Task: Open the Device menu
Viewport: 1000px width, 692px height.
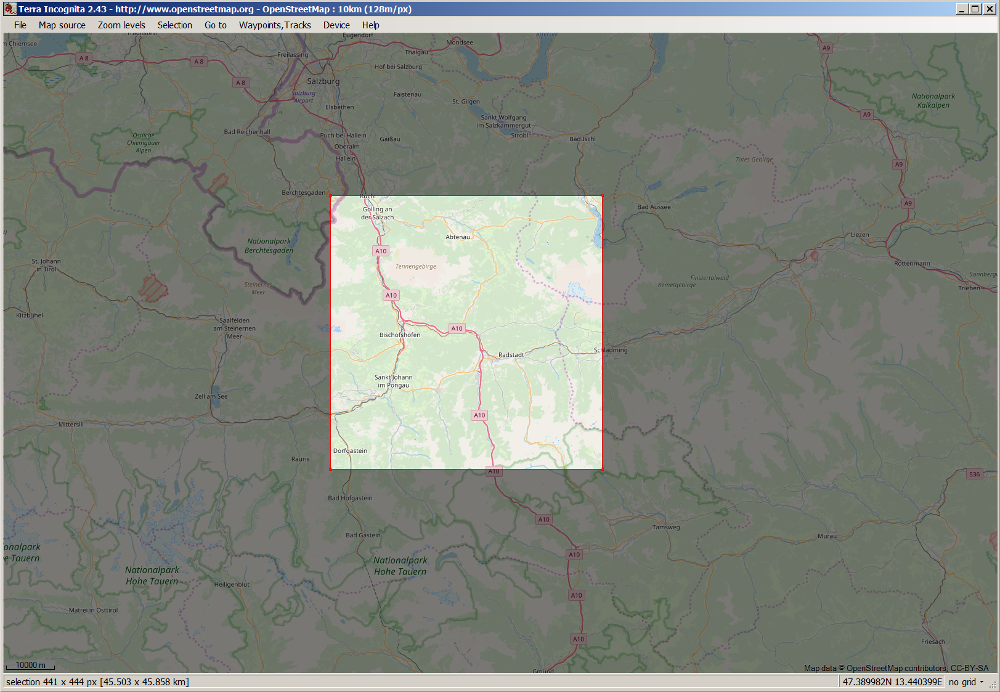Action: point(336,24)
